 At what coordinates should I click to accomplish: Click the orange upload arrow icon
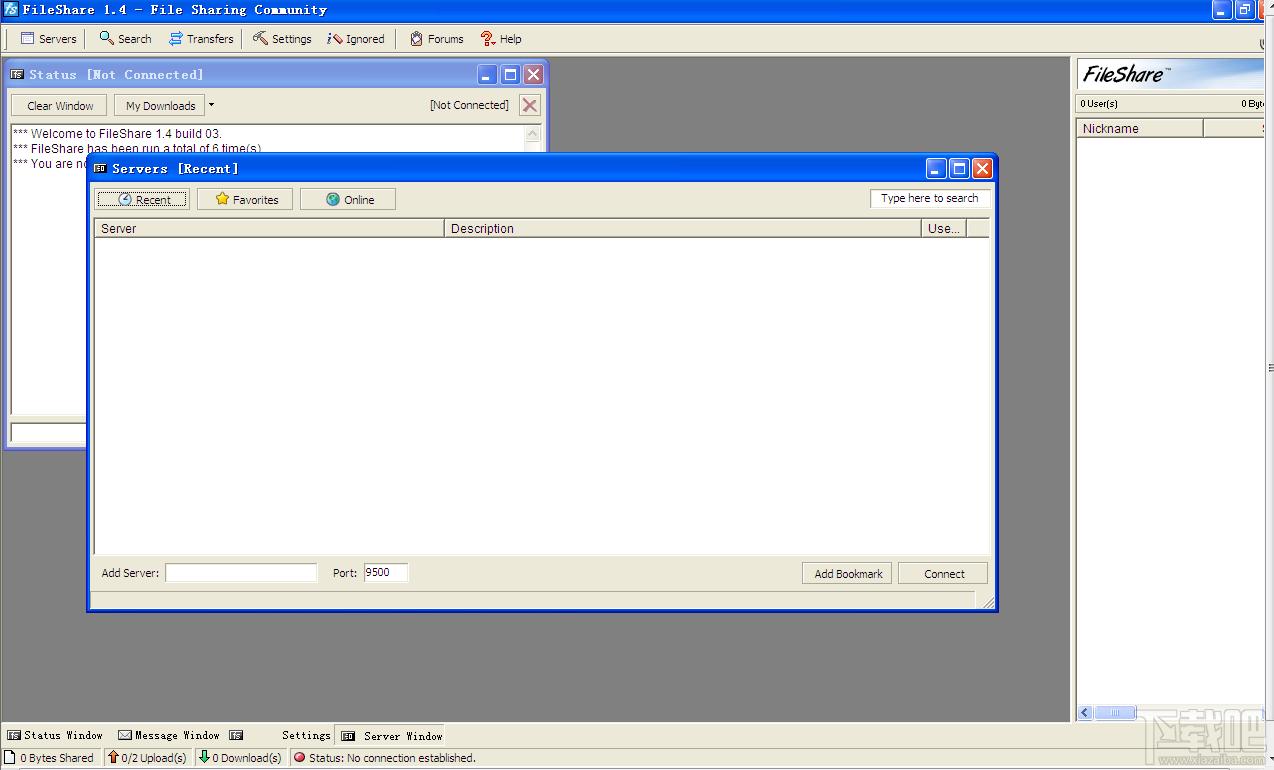point(113,757)
